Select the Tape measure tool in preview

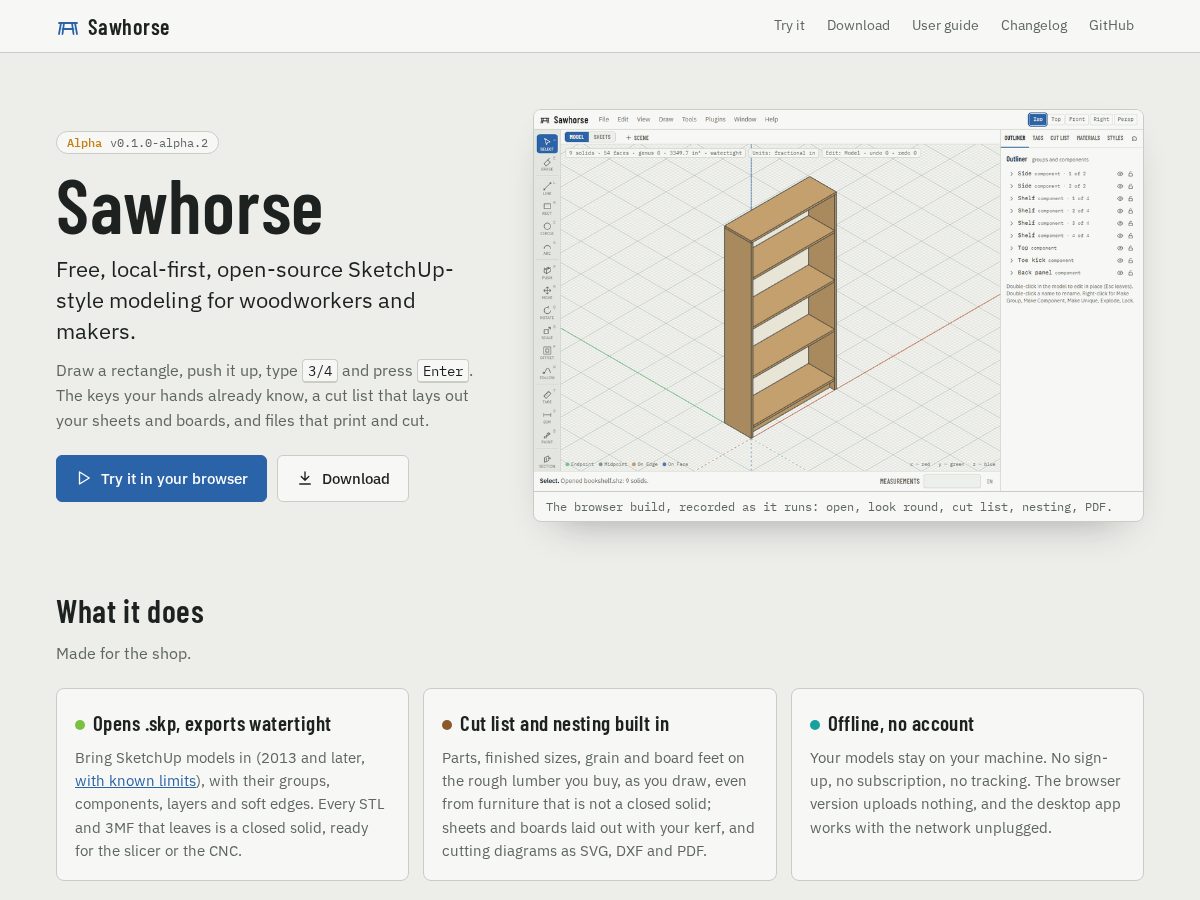click(547, 397)
